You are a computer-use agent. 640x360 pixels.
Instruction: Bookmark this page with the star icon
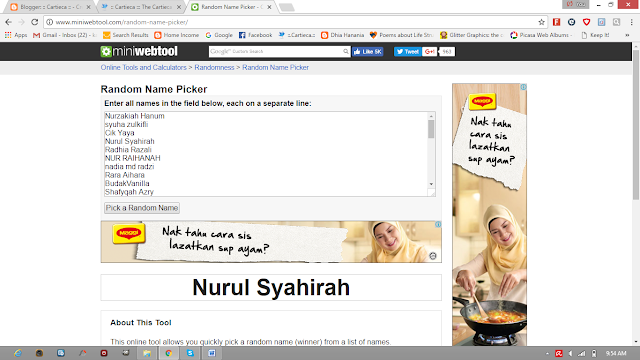(x=541, y=22)
